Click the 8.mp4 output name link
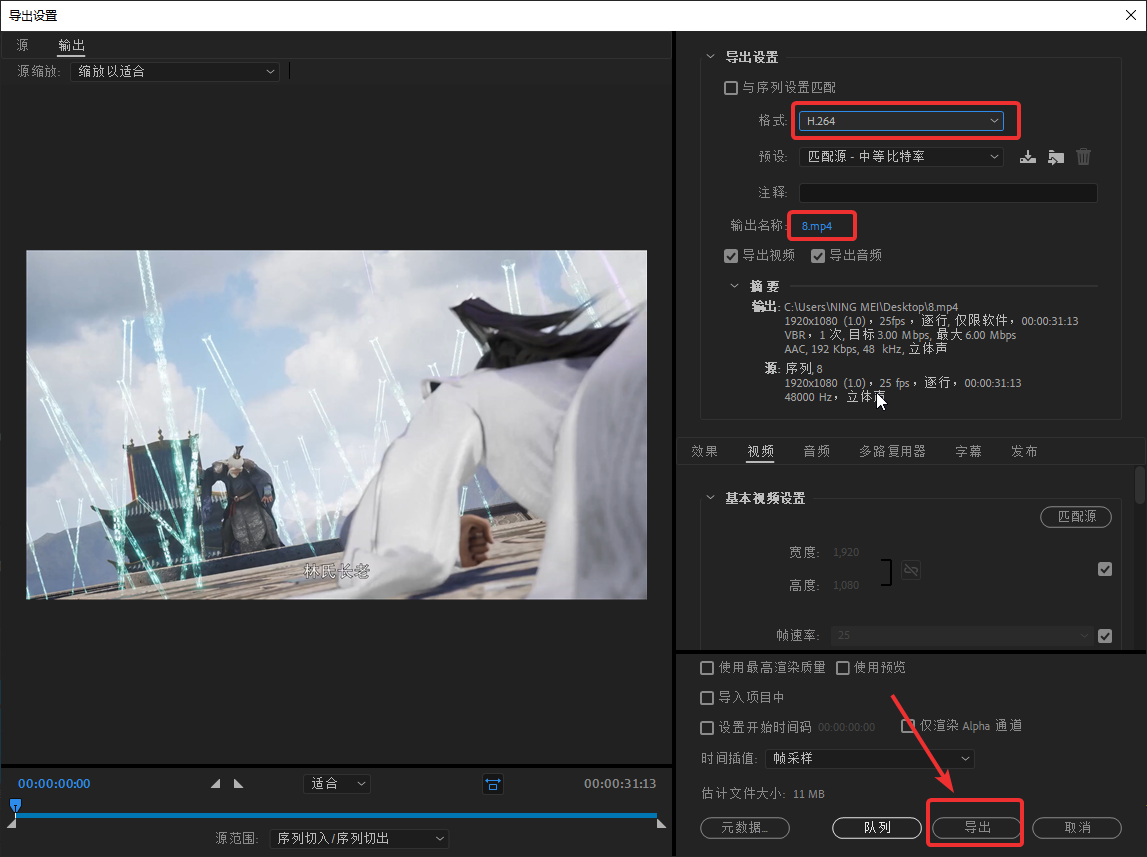1147x857 pixels. (816, 226)
